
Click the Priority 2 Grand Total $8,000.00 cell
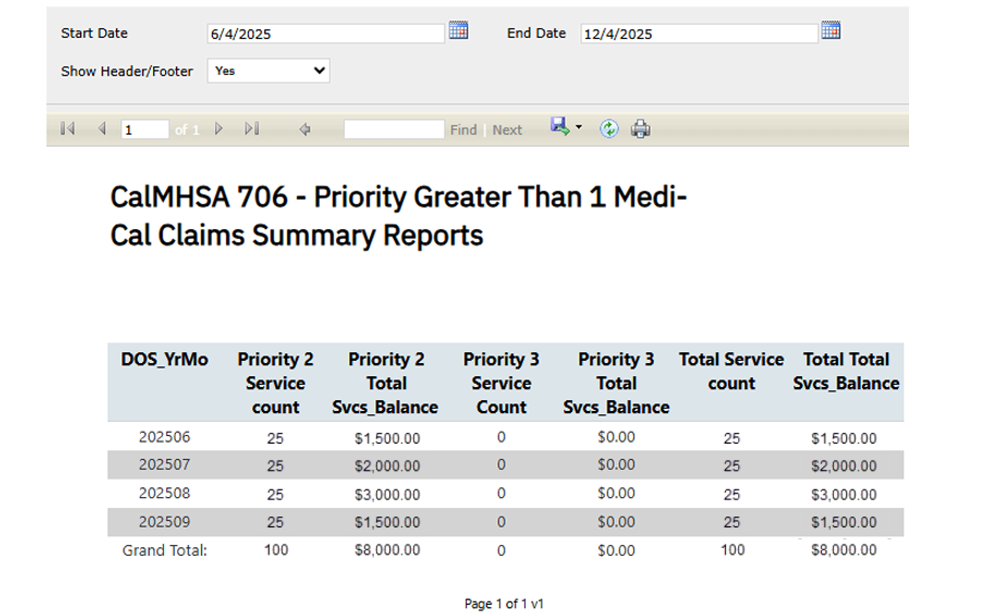point(386,550)
